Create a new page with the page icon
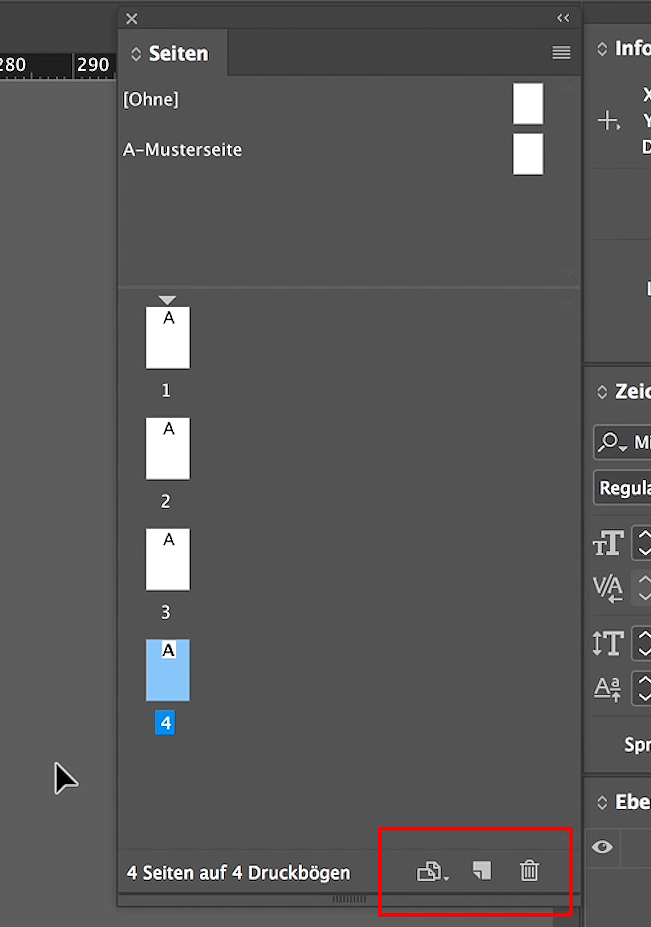651x927 pixels. pos(482,871)
